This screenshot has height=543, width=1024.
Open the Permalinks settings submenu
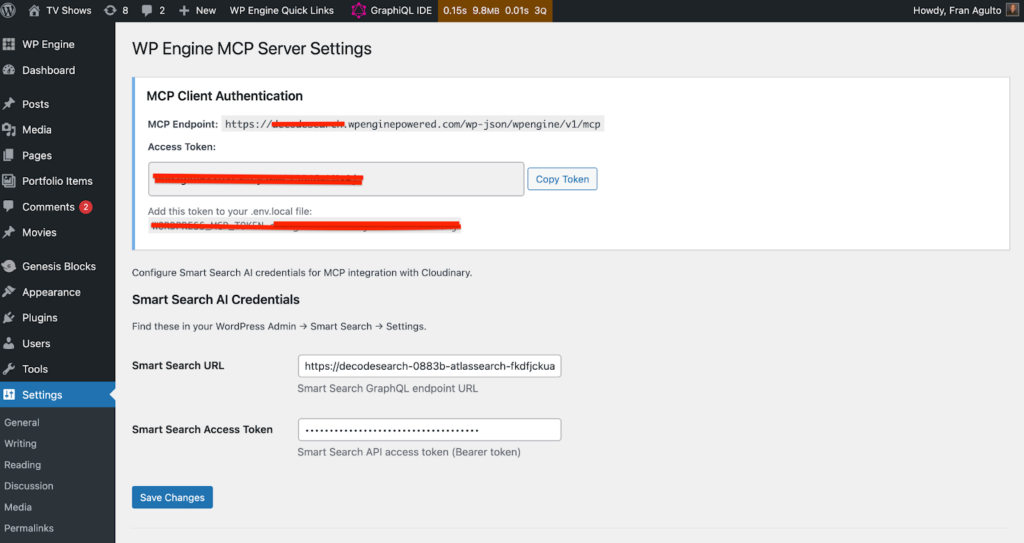[29, 528]
